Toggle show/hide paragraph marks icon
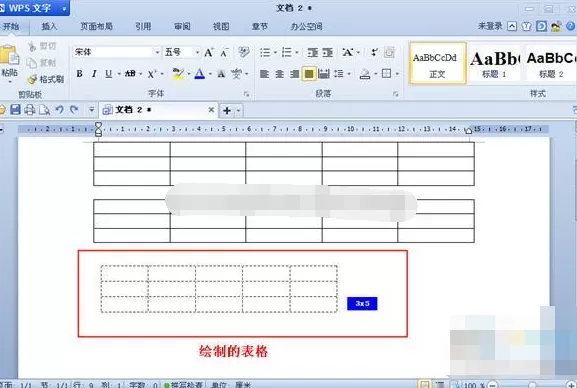This screenshot has height=388, width=577. [x=389, y=53]
